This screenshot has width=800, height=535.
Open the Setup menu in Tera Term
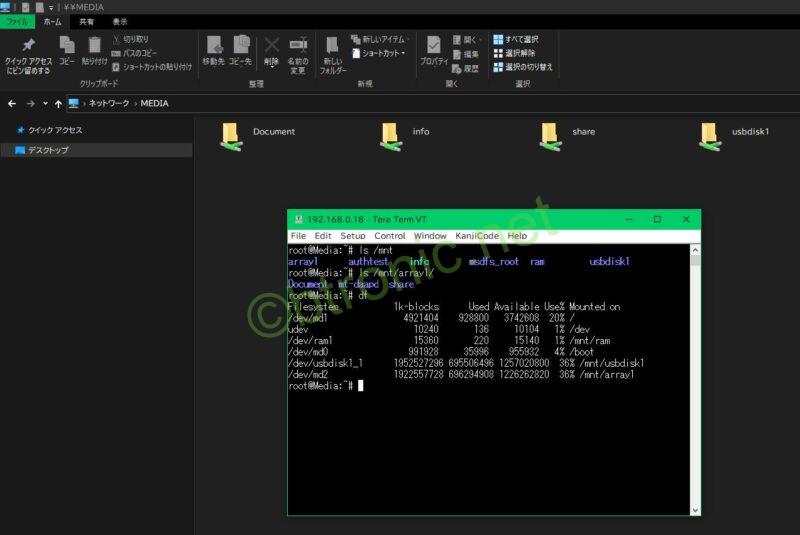(352, 236)
